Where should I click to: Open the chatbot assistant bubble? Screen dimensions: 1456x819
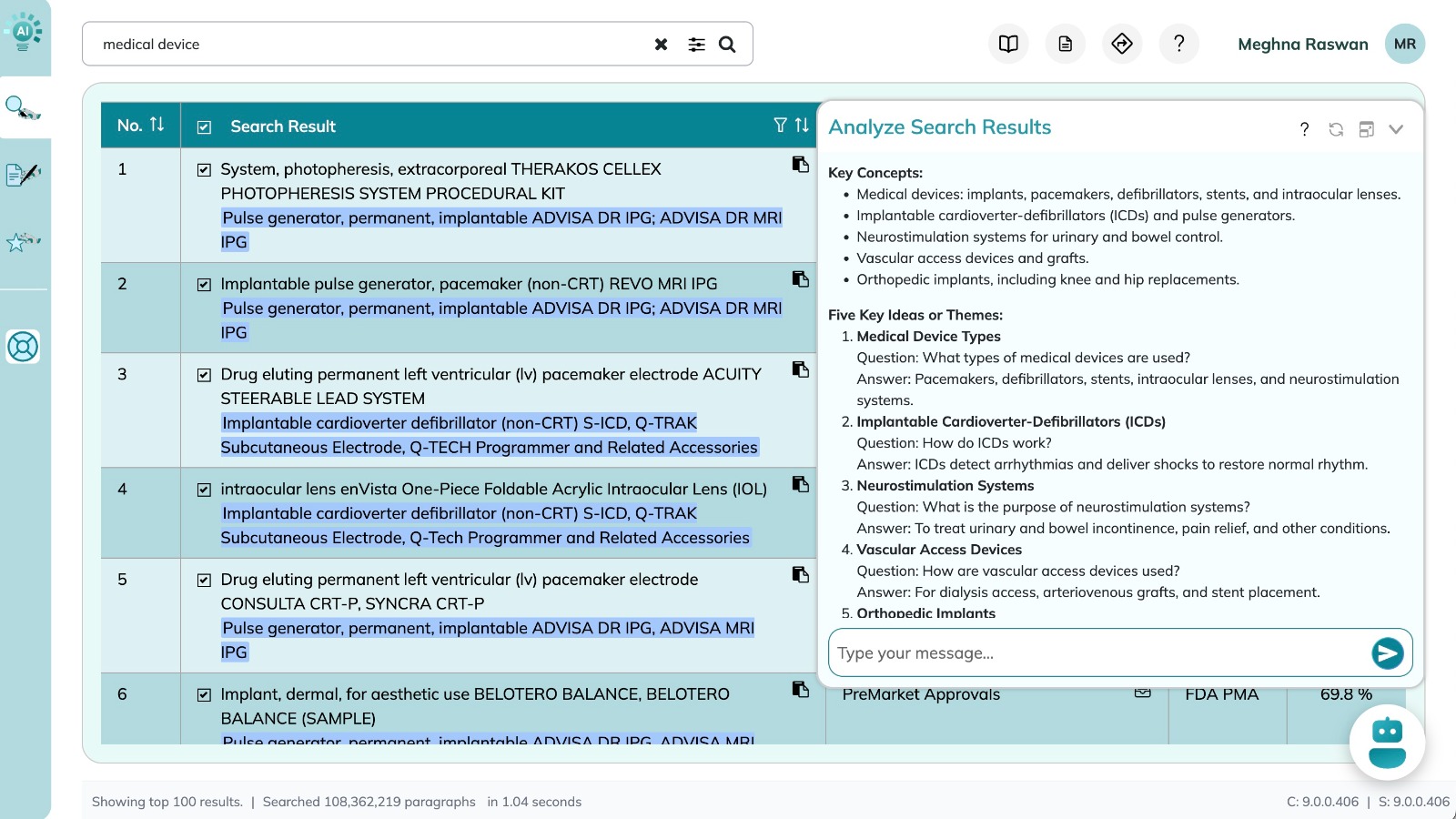pos(1386,743)
